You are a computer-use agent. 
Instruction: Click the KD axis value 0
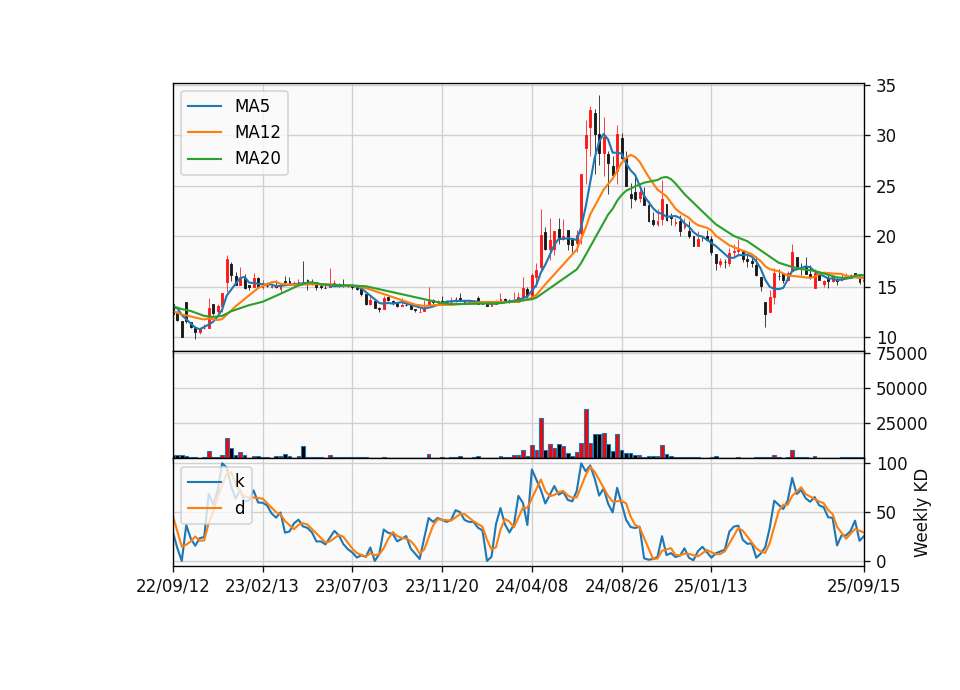tap(881, 561)
